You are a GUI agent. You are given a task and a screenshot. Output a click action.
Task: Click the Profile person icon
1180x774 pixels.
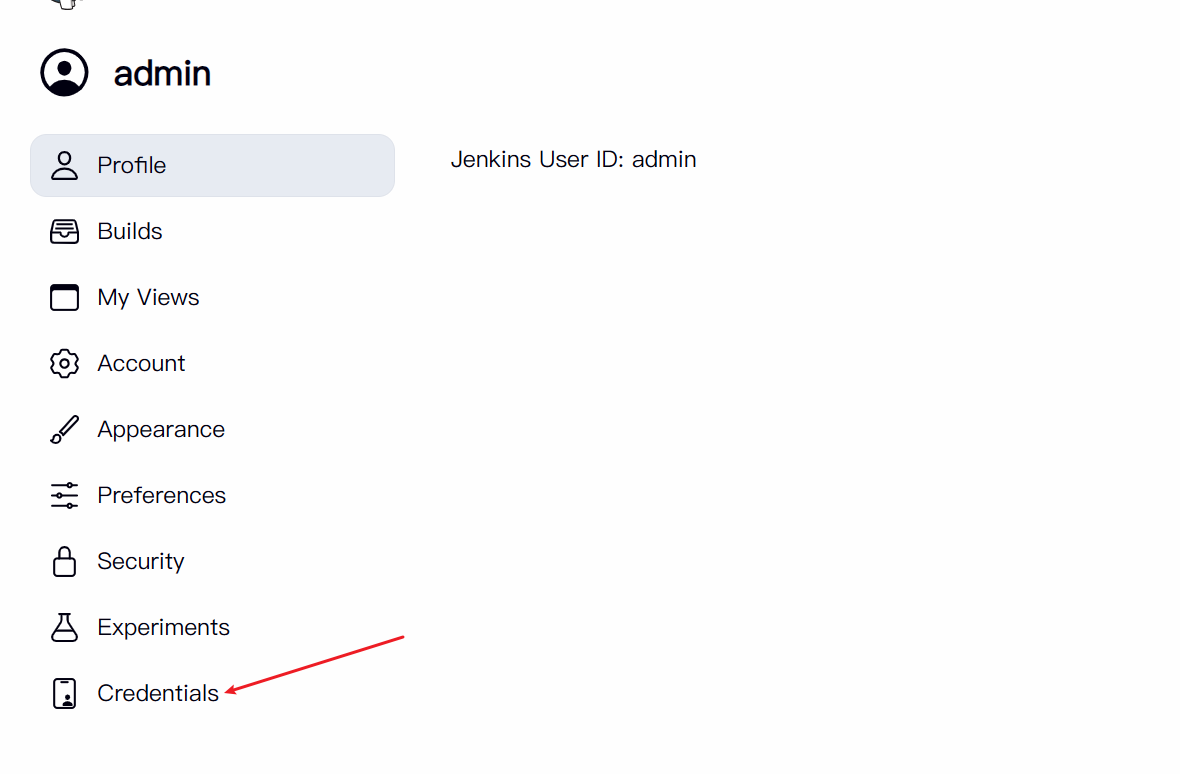[64, 165]
